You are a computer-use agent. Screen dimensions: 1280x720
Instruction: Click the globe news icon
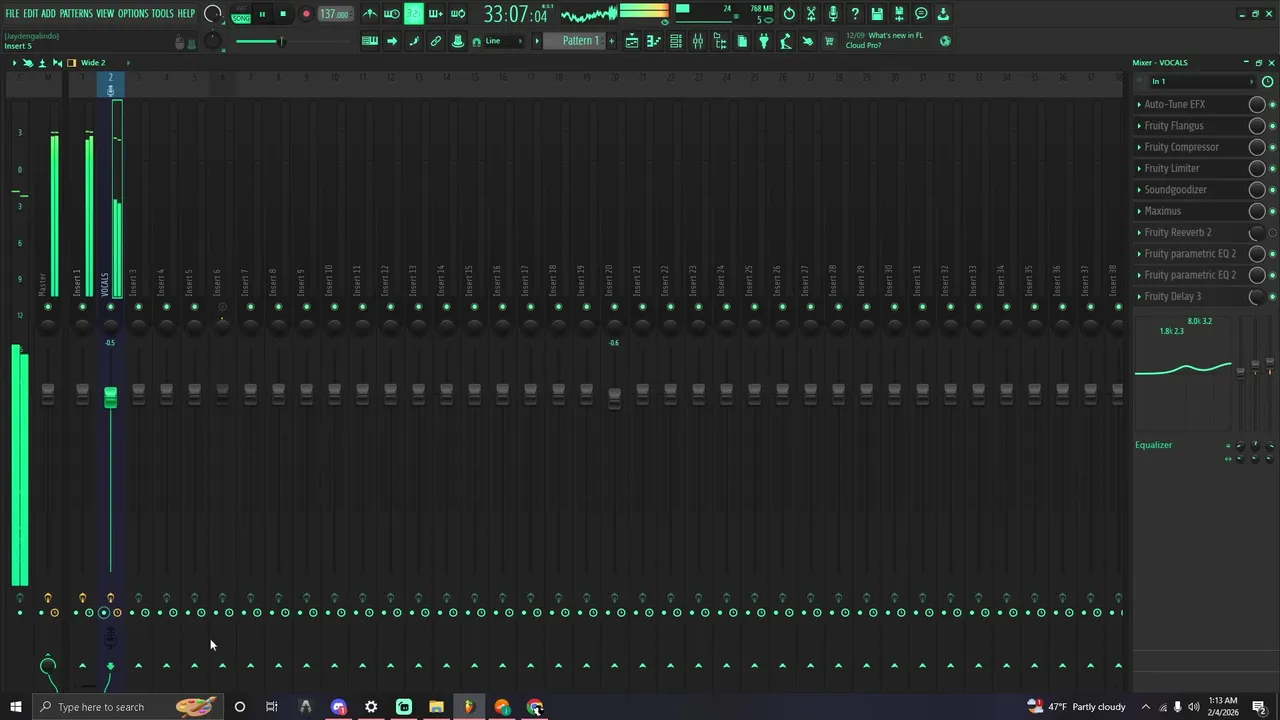945,41
